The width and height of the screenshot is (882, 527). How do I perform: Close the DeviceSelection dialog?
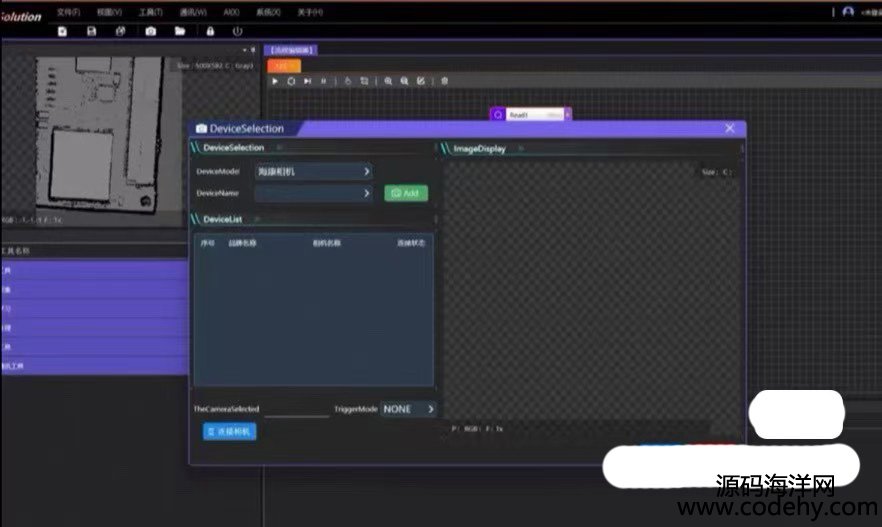729,128
